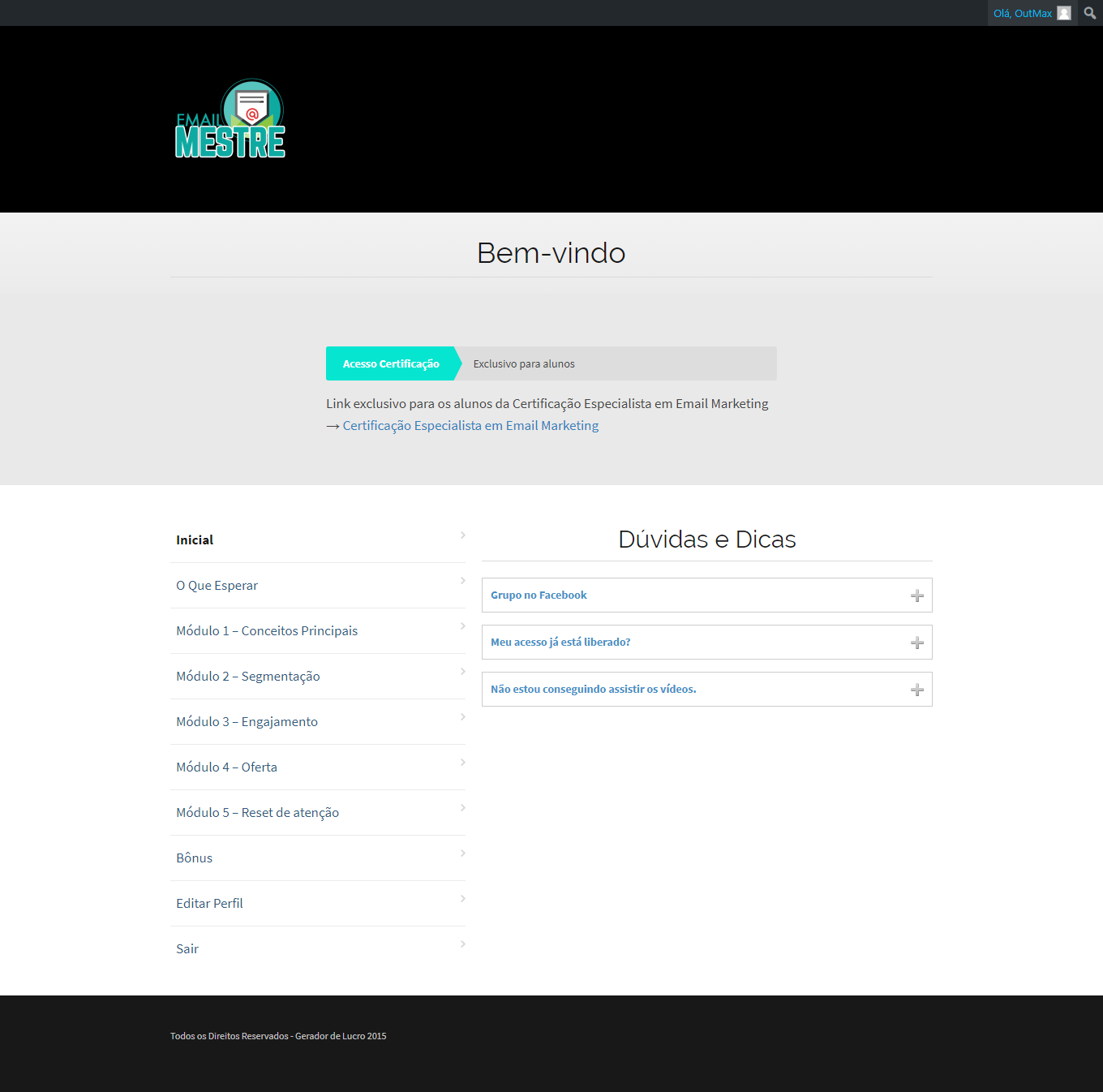The height and width of the screenshot is (1092, 1103).
Task: Click the plus icon on Grupo no Facebook
Action: [x=917, y=595]
